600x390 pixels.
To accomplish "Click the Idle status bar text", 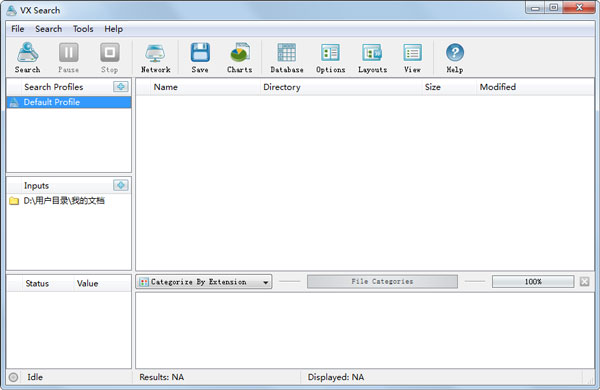I will click(35, 377).
